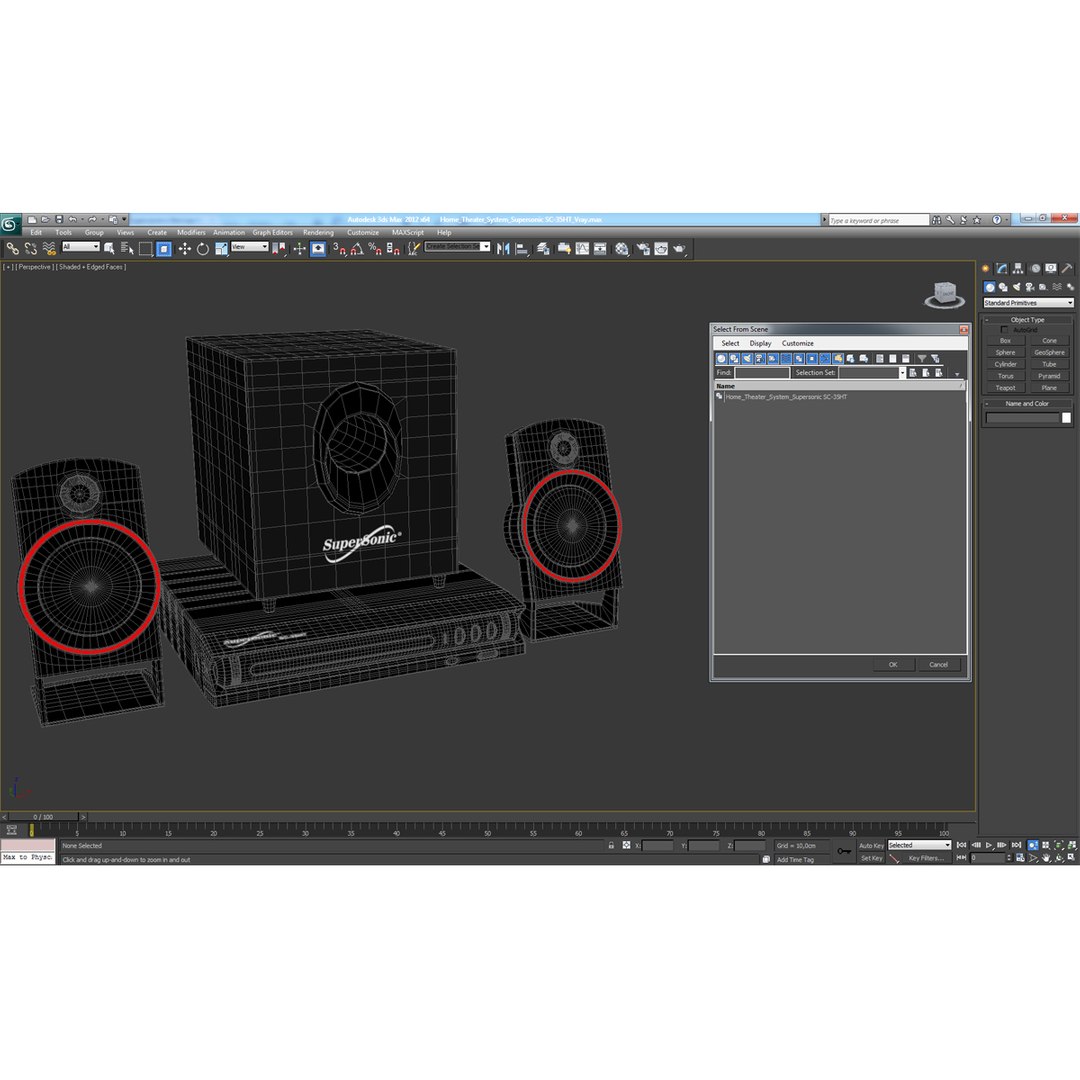1080x1080 pixels.
Task: Click the Set Key button
Action: pos(871,858)
